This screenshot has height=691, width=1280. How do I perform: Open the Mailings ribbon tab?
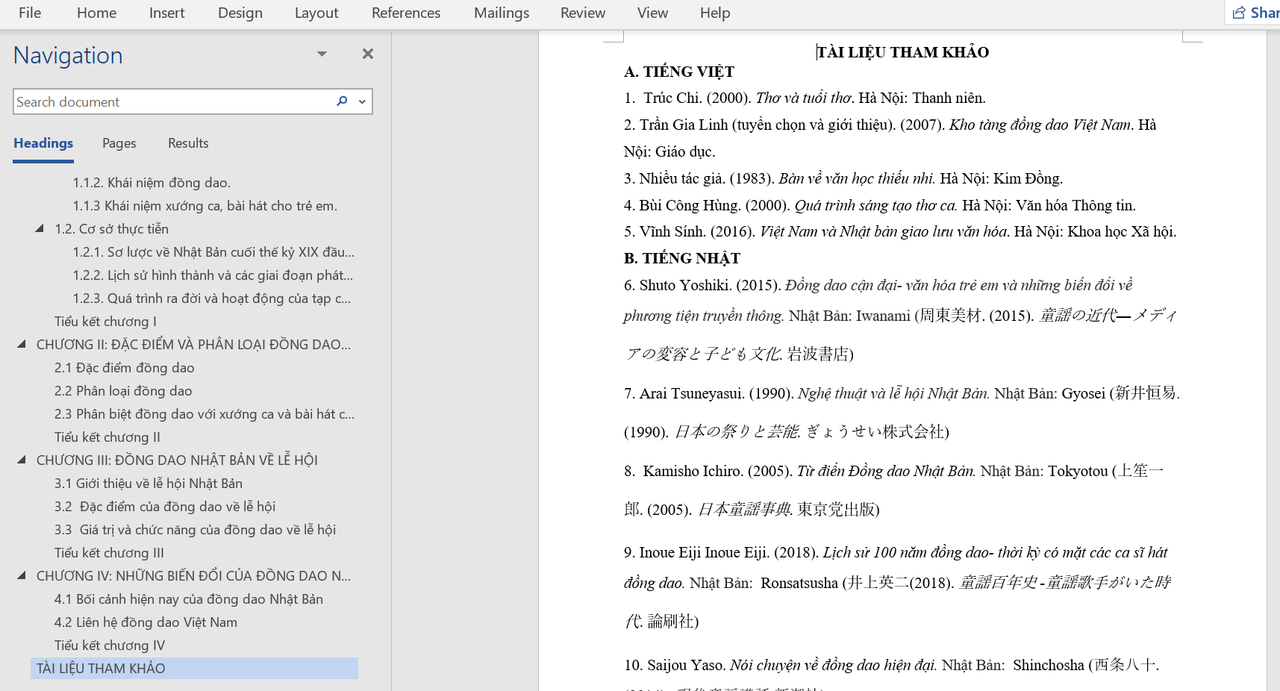501,13
